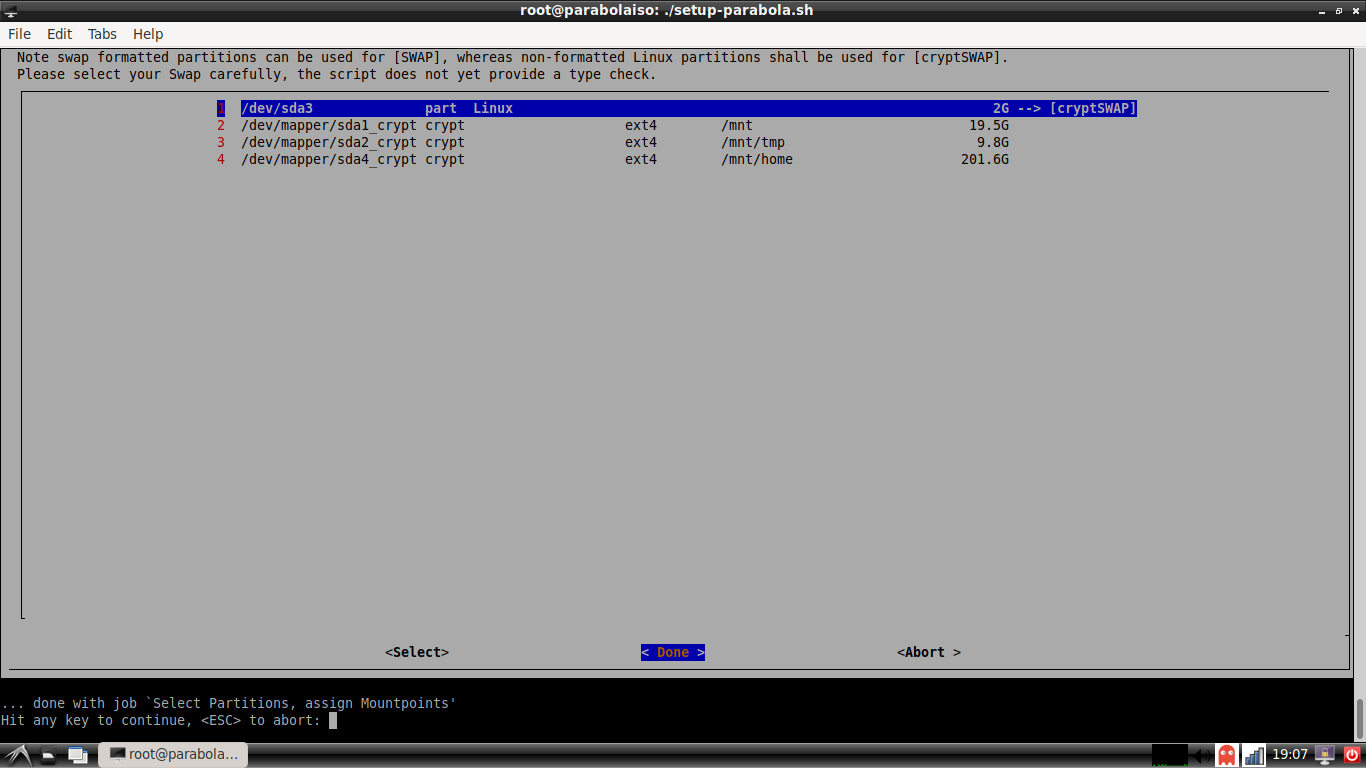Open the Edit menu

coord(59,34)
